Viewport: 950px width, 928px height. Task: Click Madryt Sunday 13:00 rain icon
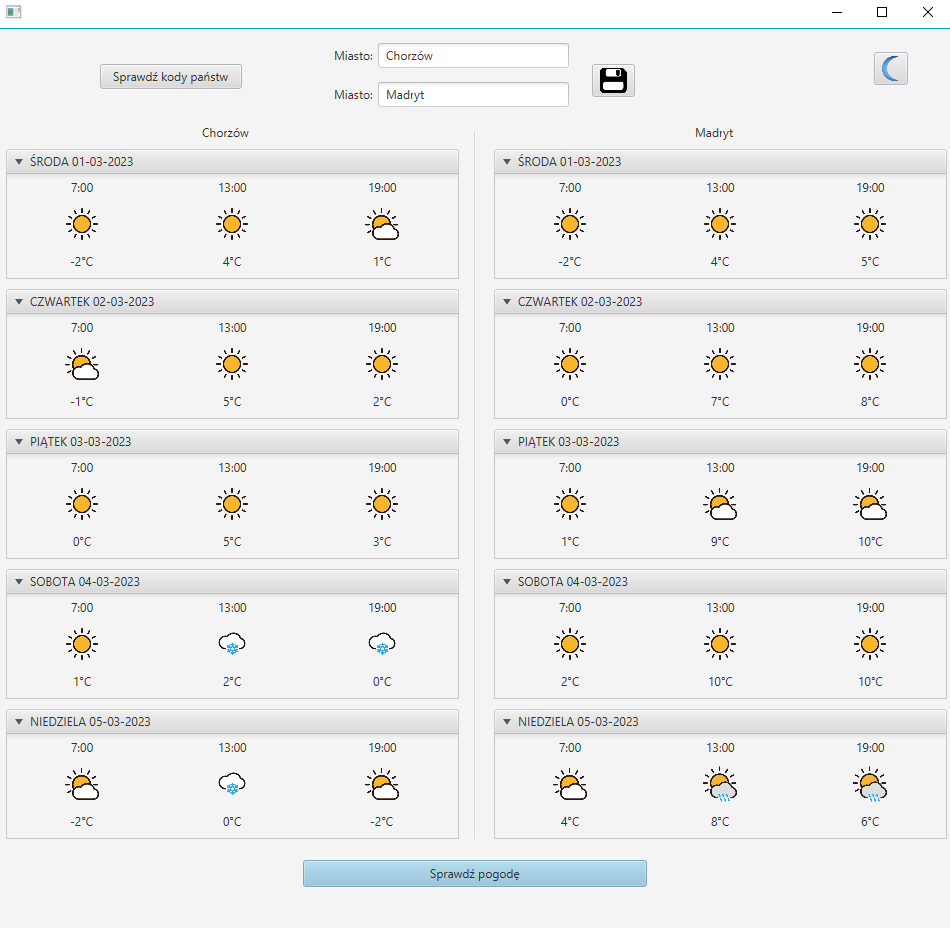(720, 785)
